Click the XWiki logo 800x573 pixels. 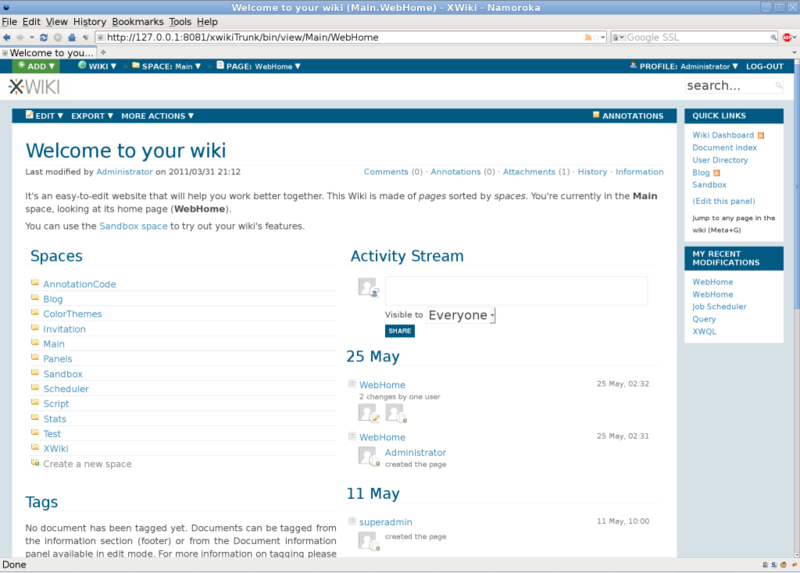point(34,87)
